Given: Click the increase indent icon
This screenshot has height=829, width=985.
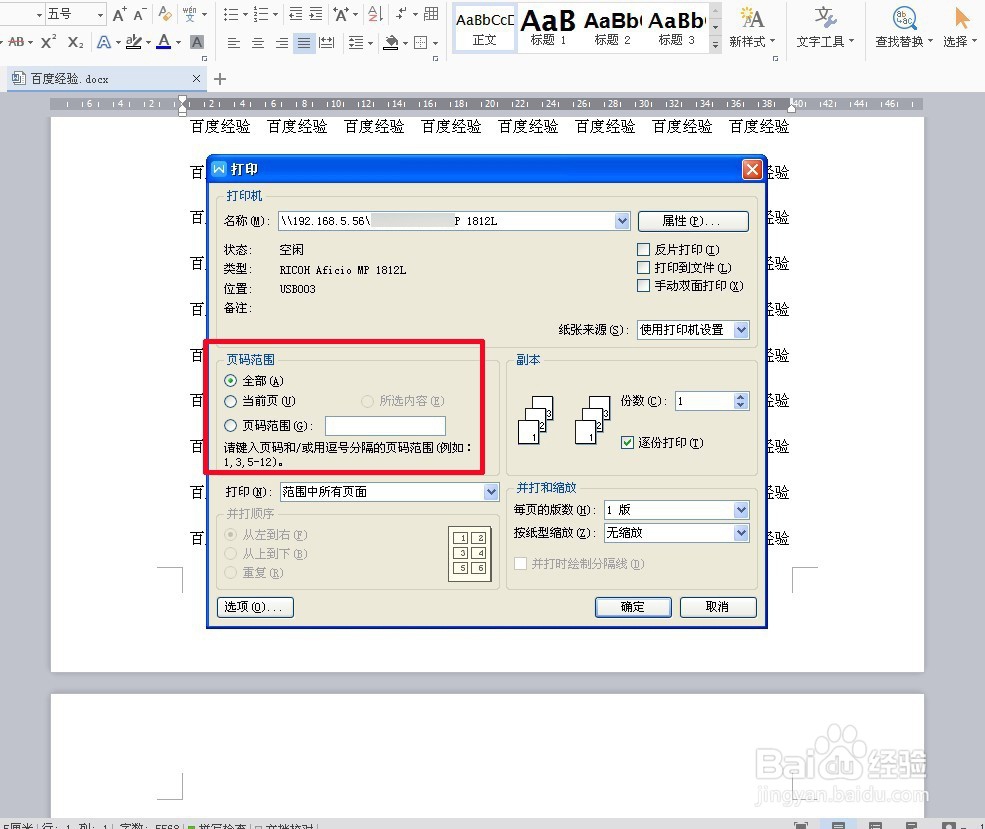Looking at the screenshot, I should (316, 14).
